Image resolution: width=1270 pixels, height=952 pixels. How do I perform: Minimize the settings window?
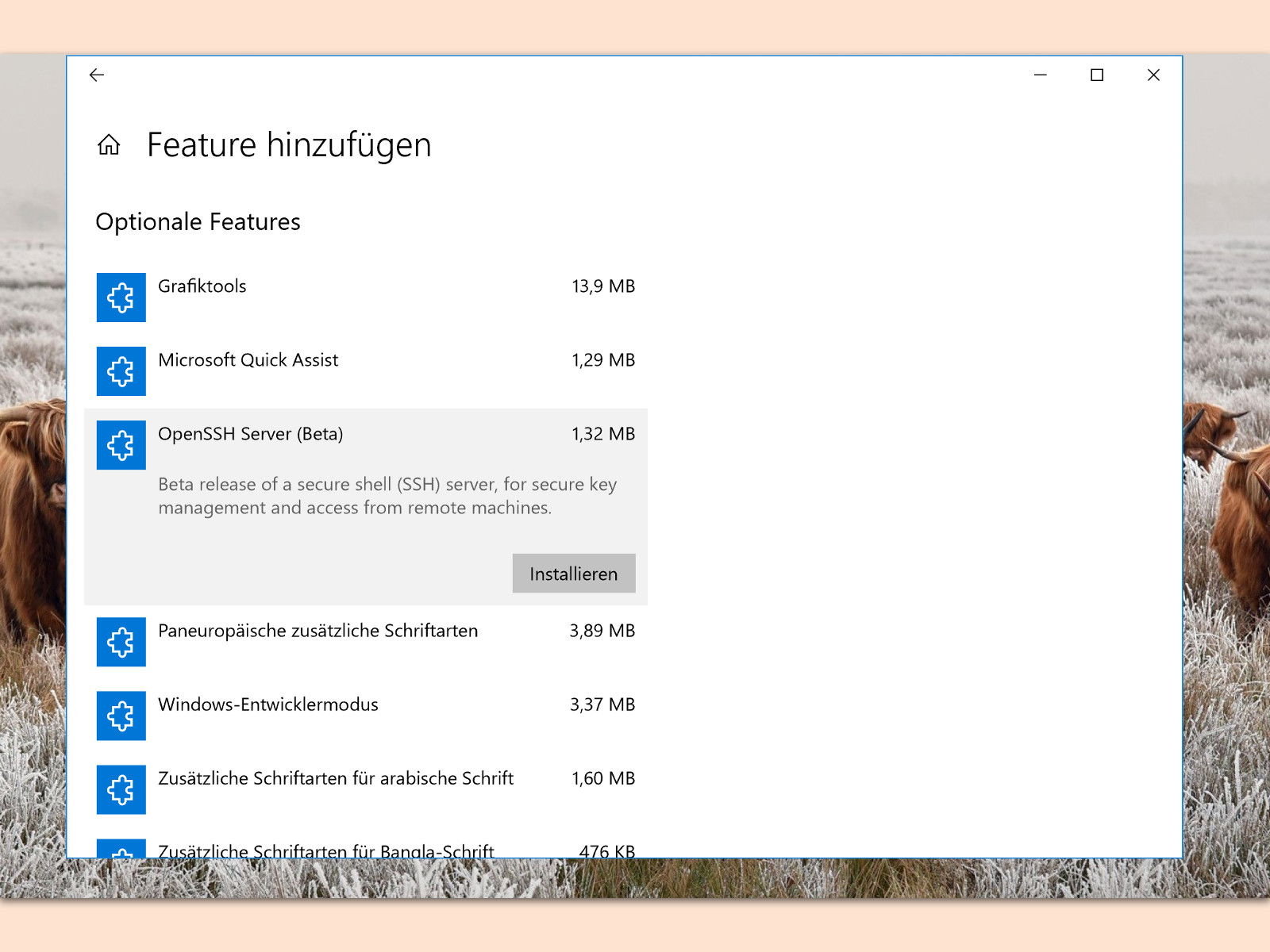tap(1041, 75)
